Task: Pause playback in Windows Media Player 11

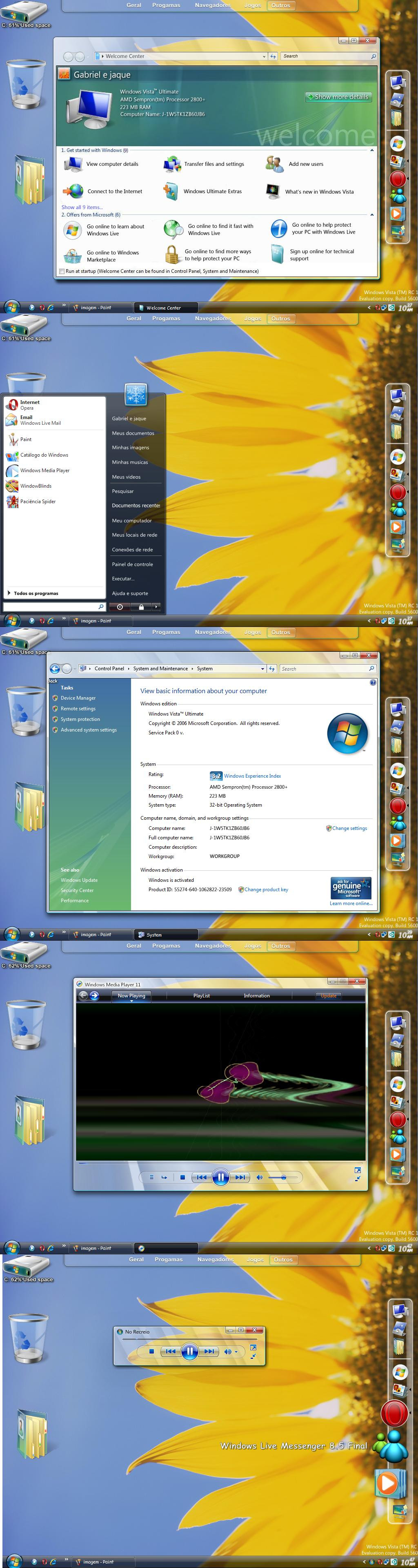Action: click(221, 1177)
